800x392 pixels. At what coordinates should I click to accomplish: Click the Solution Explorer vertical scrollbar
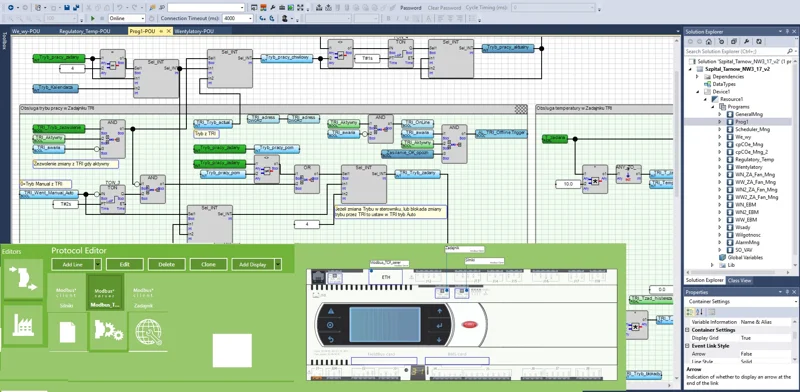796,163
